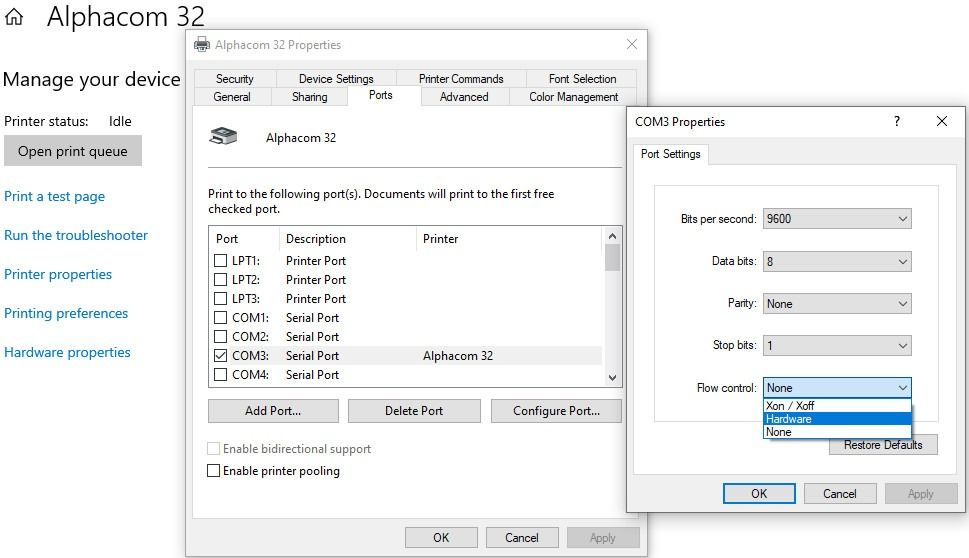
Task: Select the LPT1 Printer Port description text
Action: [x=316, y=261]
